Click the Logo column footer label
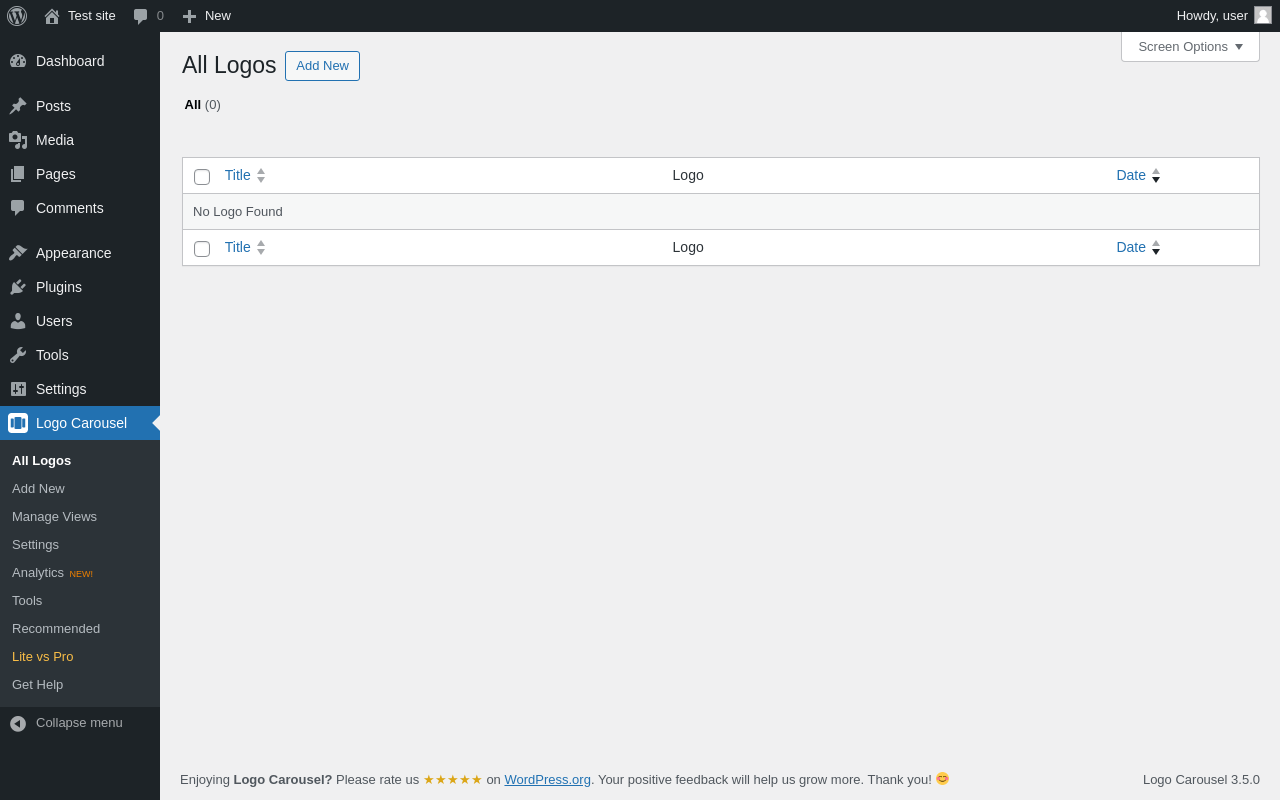The height and width of the screenshot is (800, 1280). [x=688, y=247]
